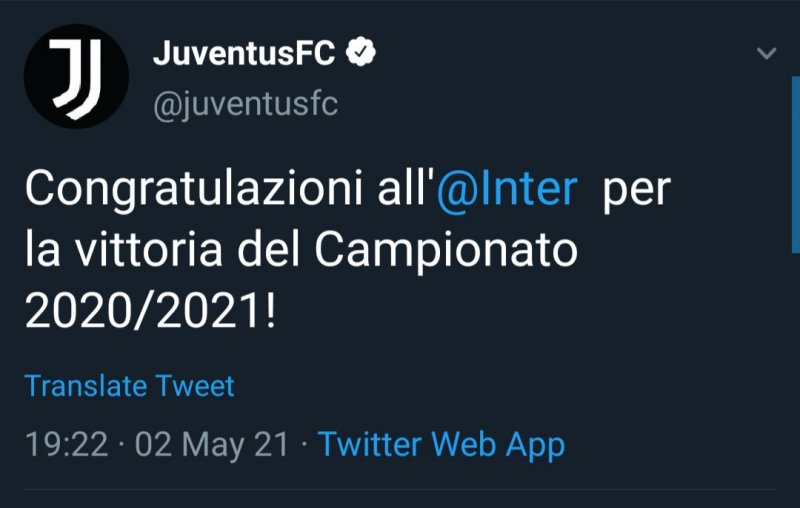
Task: Click the 02 May 21 date
Action: click(212, 444)
